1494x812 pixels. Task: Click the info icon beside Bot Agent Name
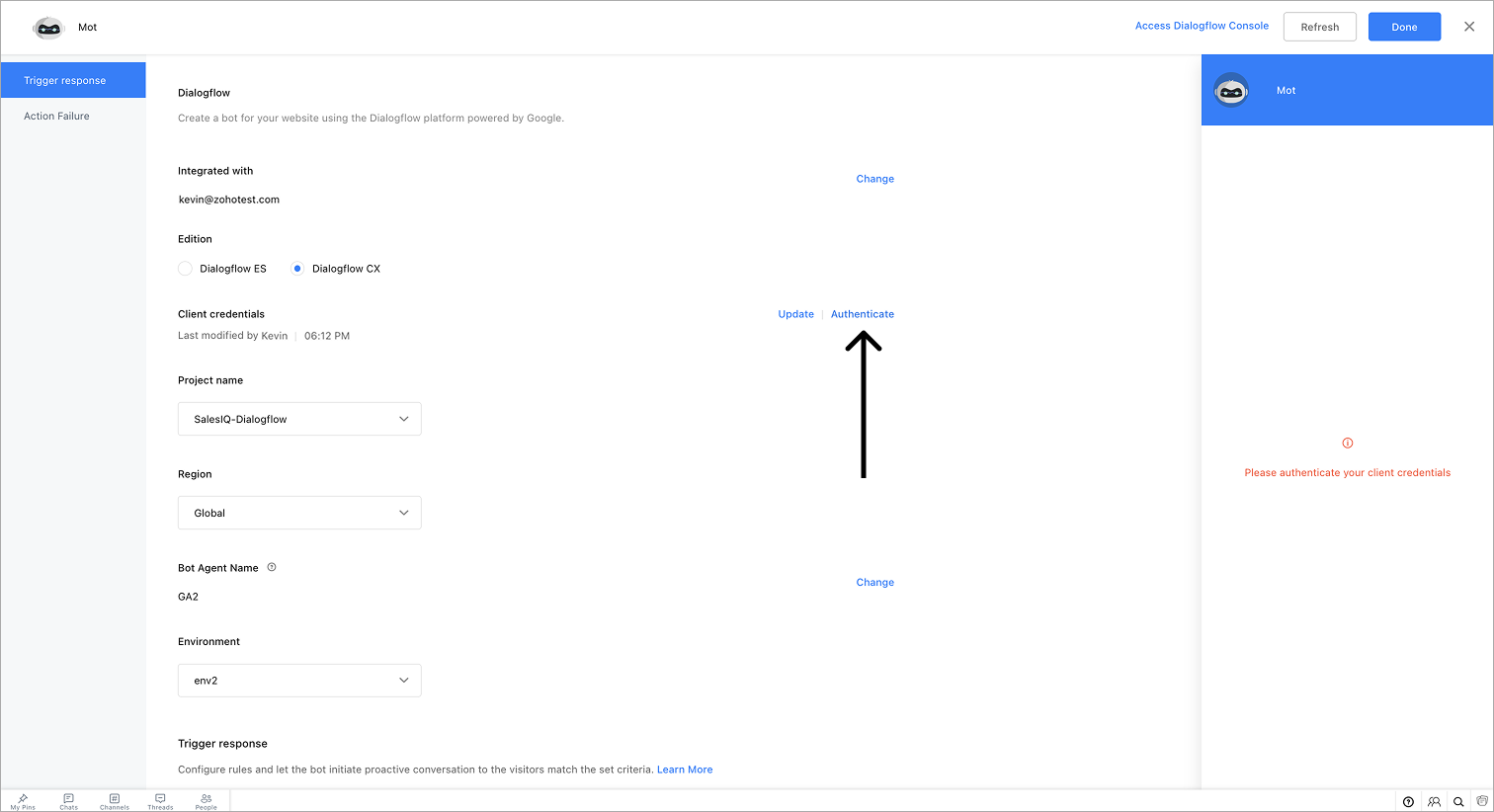coord(272,567)
